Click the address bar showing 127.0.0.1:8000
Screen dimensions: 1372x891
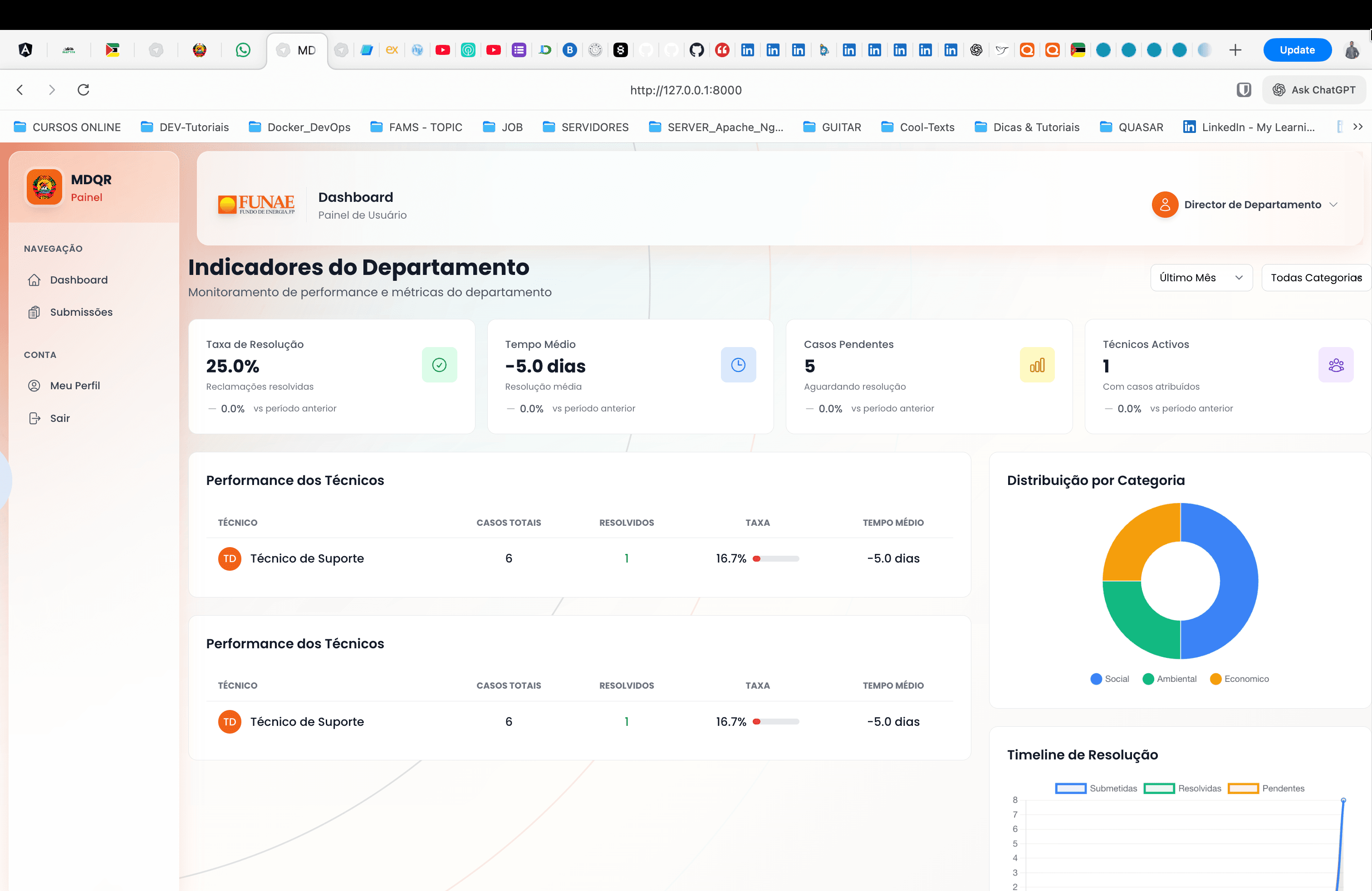coord(686,90)
